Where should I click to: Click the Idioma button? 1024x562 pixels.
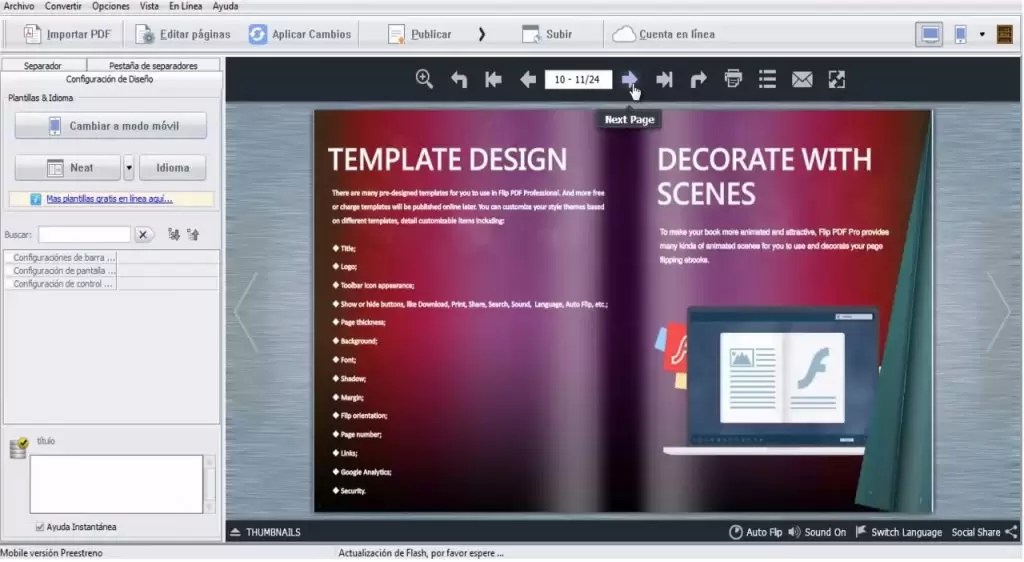[172, 168]
